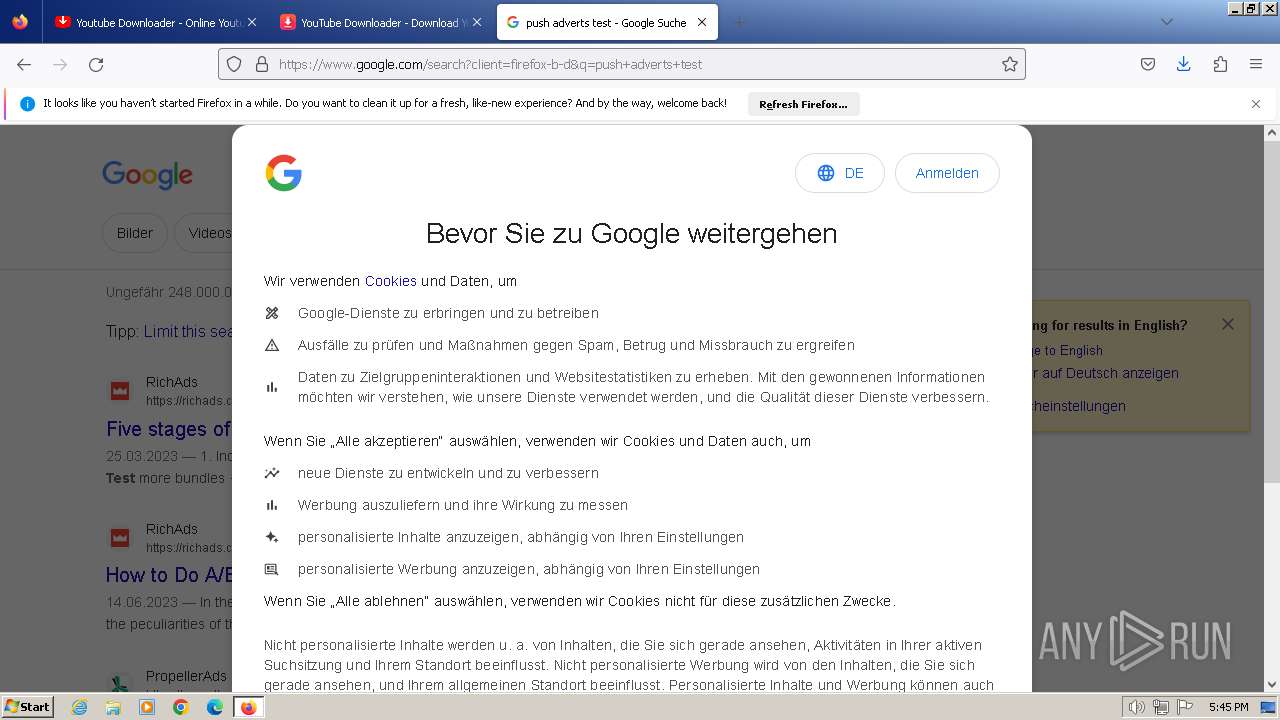Click the Limit this search tip link

(188, 331)
